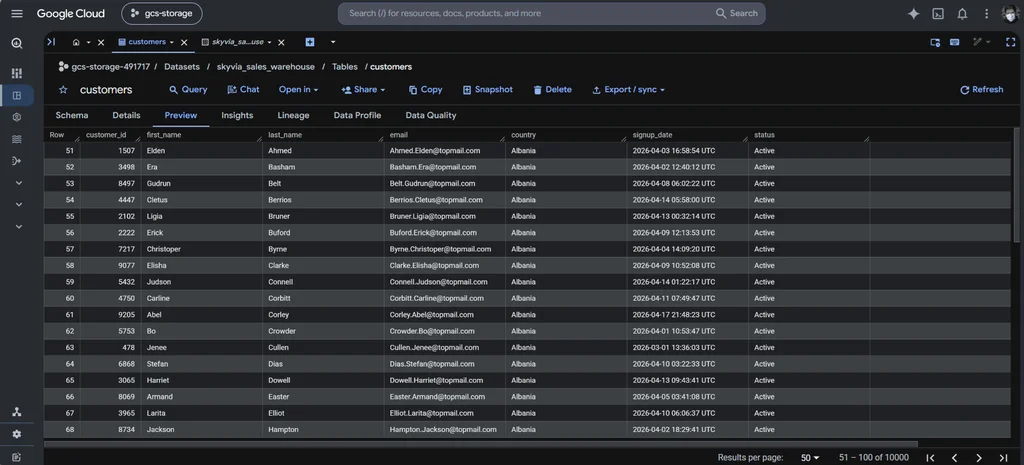Open the user account avatar
The height and width of the screenshot is (465, 1024).
tap(1010, 14)
